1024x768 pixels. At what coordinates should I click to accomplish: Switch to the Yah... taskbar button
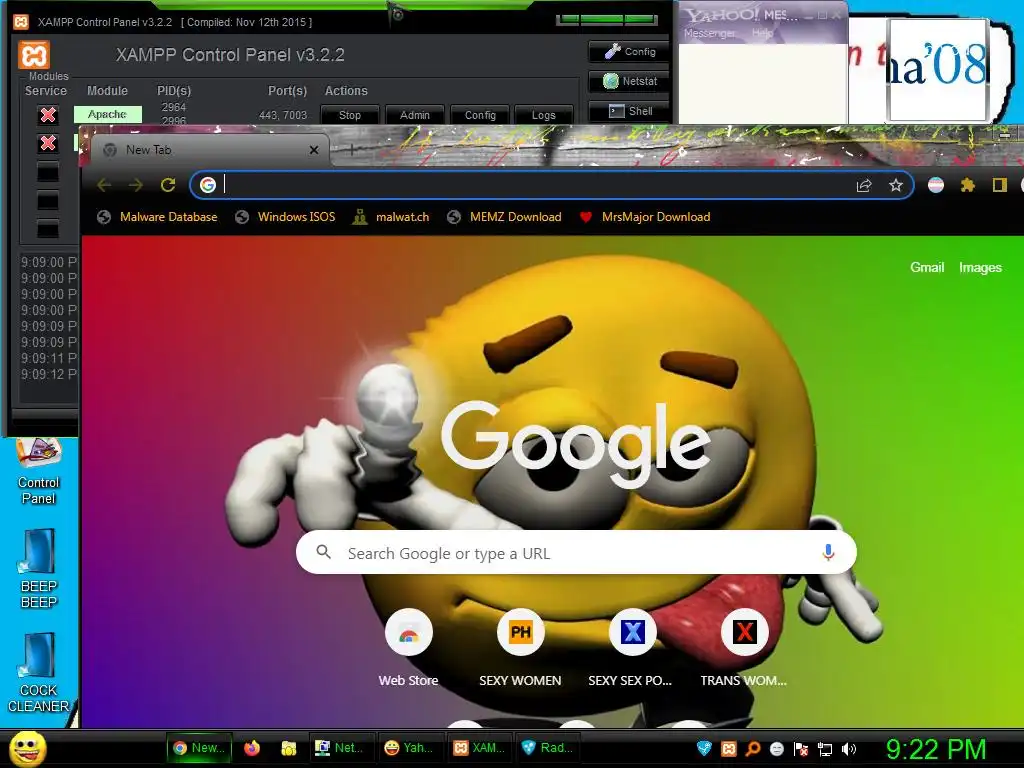(x=409, y=748)
